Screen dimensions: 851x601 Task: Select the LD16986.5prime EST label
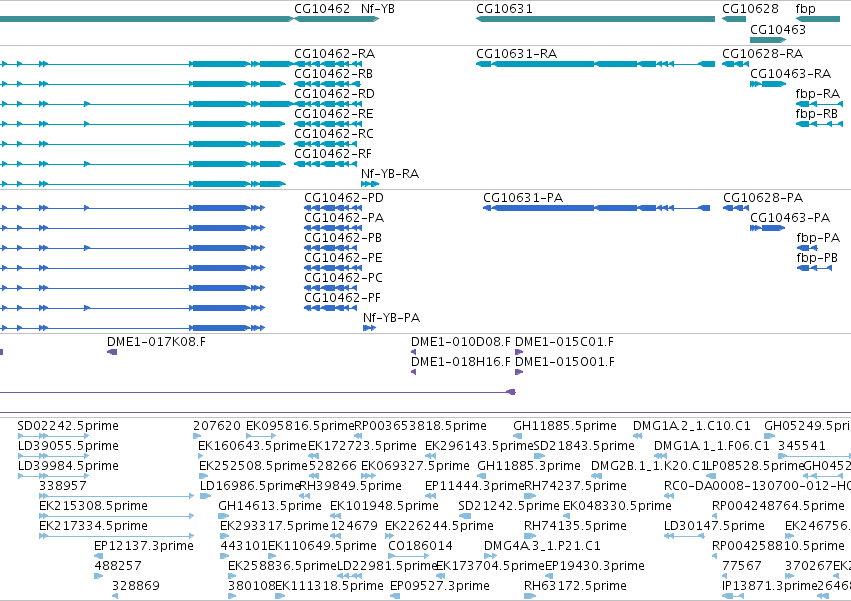[x=250, y=486]
